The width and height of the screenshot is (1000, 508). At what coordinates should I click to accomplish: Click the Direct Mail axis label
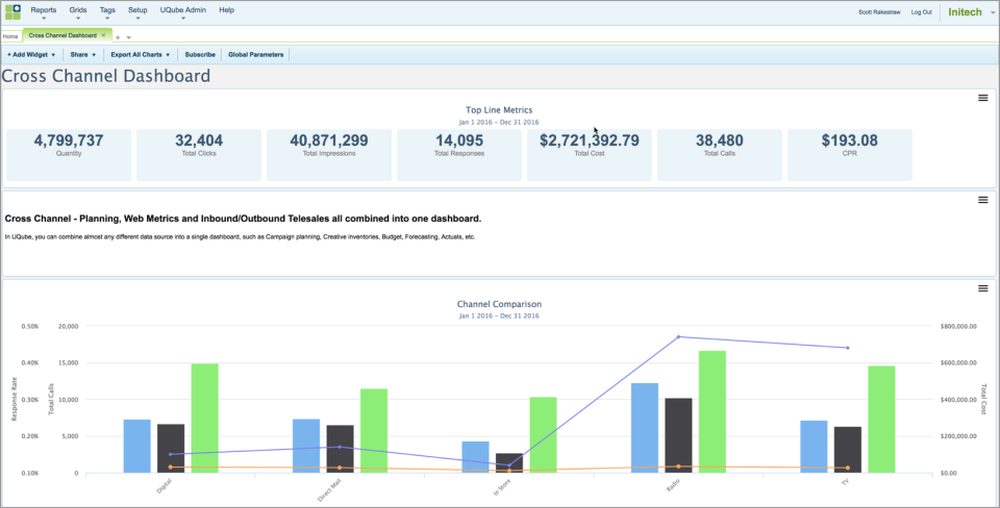pyautogui.click(x=330, y=491)
